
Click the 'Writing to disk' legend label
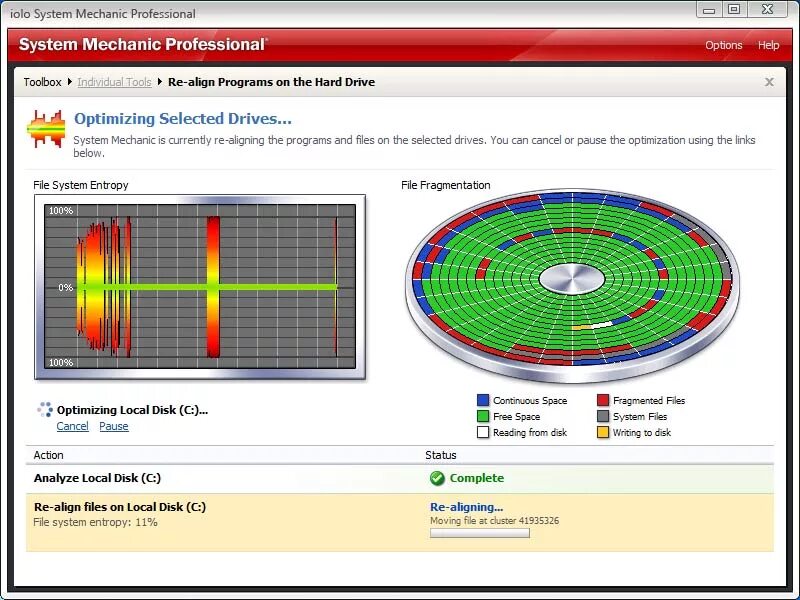(642, 433)
